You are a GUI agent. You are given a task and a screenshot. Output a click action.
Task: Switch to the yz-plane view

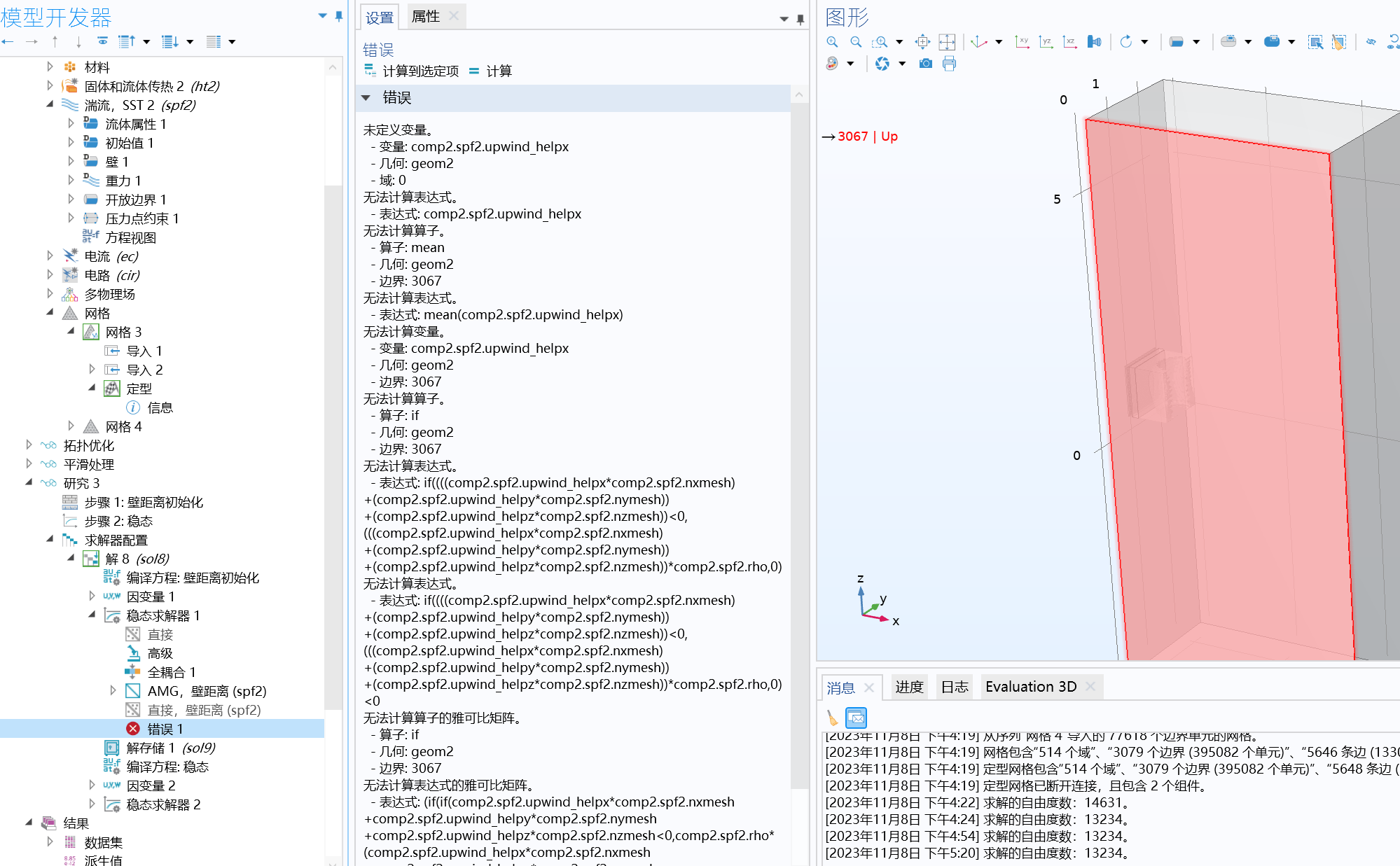(1046, 42)
